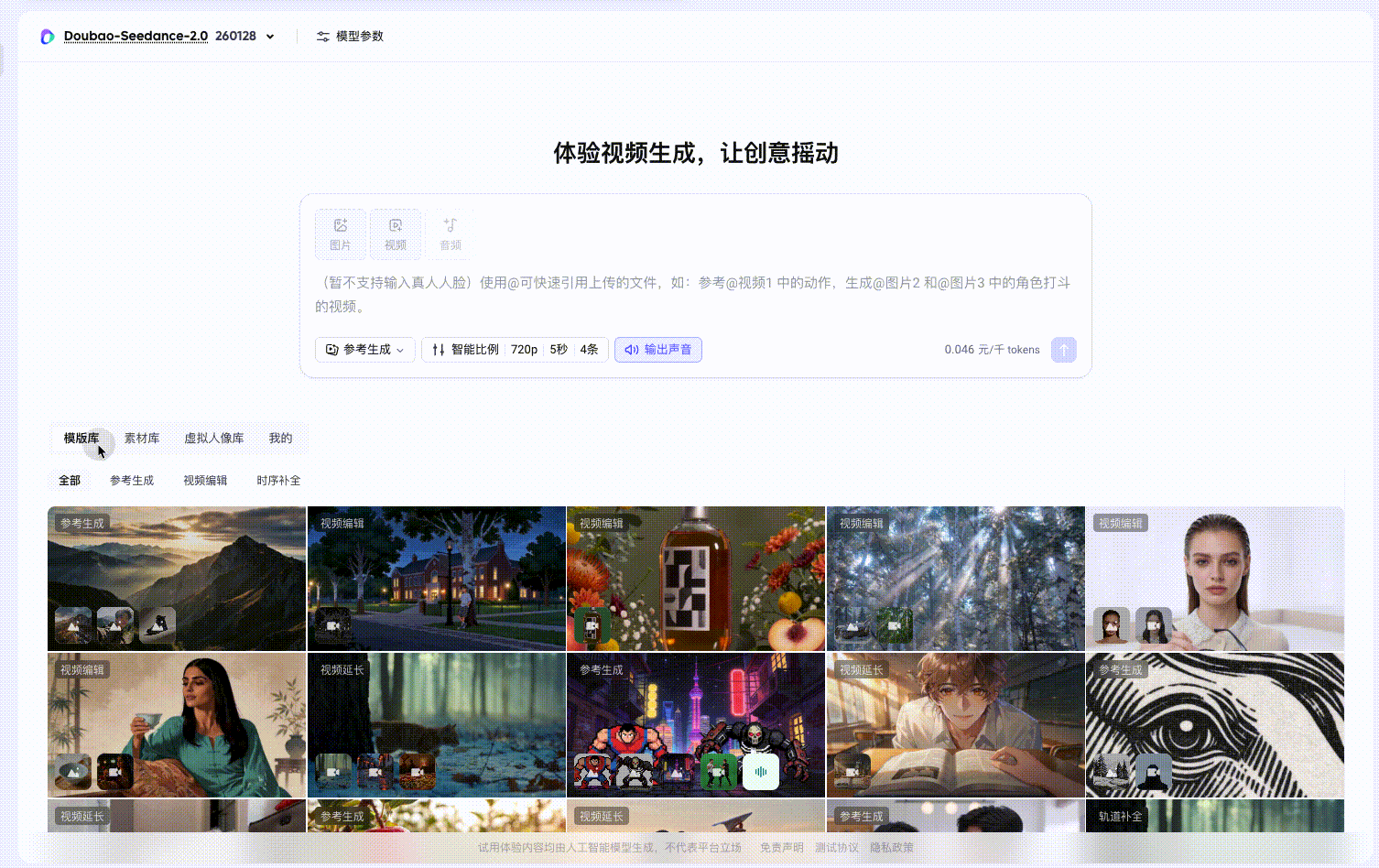Filter templates by 视频编辑
The width and height of the screenshot is (1379, 868).
[205, 481]
